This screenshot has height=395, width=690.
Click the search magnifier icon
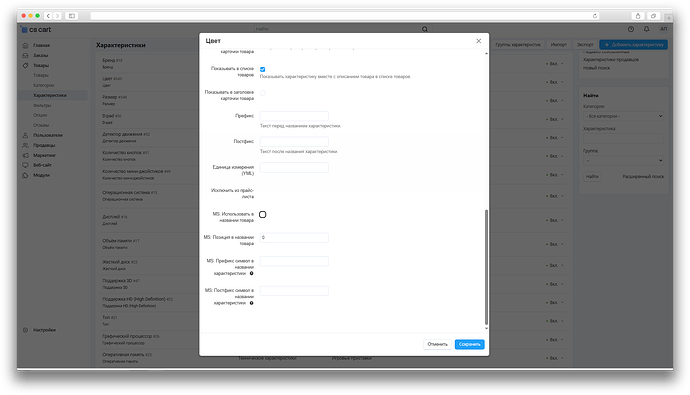(425, 29)
